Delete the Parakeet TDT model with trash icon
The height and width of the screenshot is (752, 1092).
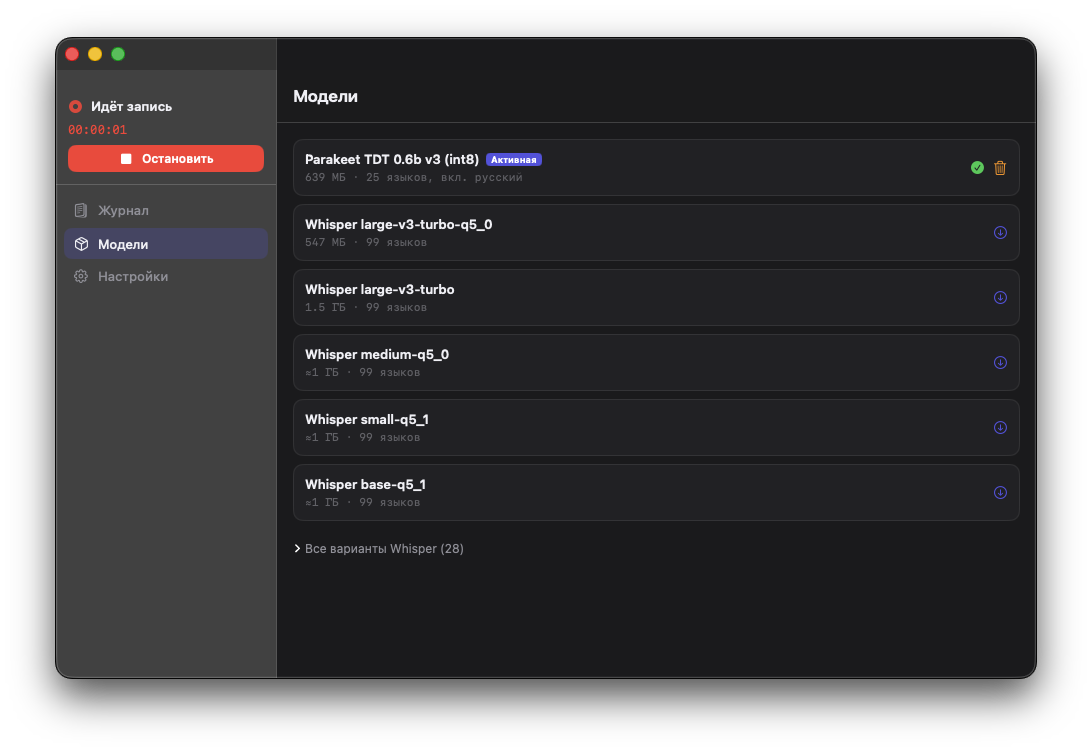click(1000, 168)
